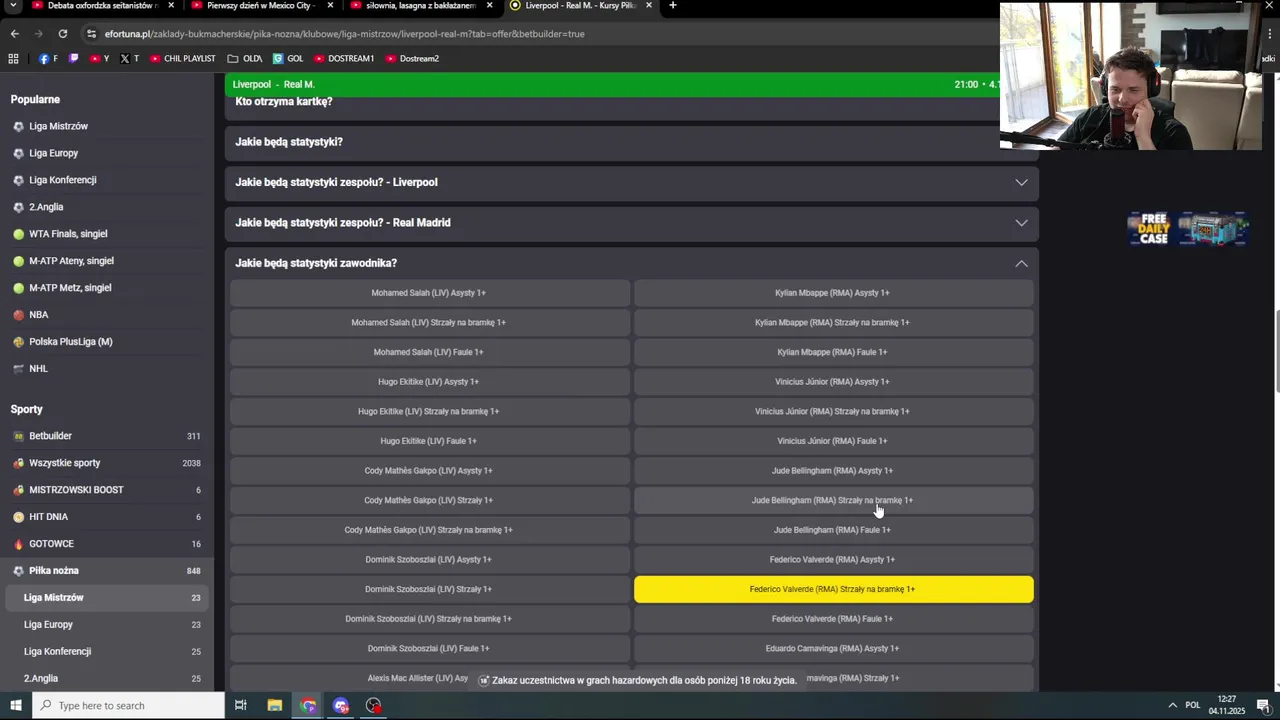Open the Facebook F bookmark

[48, 59]
